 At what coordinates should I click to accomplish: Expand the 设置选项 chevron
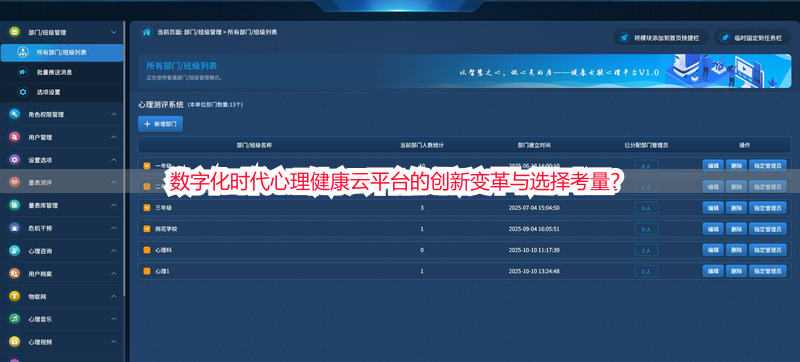click(114, 160)
